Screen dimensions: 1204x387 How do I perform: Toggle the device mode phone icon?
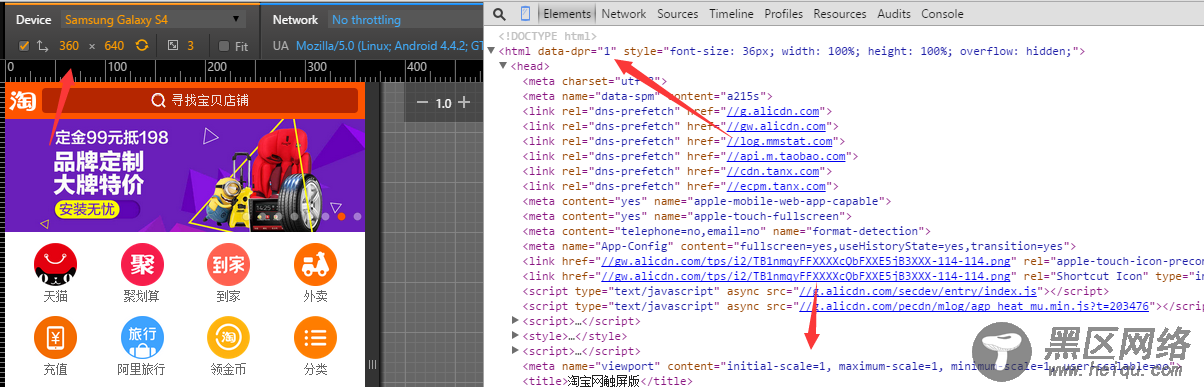(x=526, y=14)
